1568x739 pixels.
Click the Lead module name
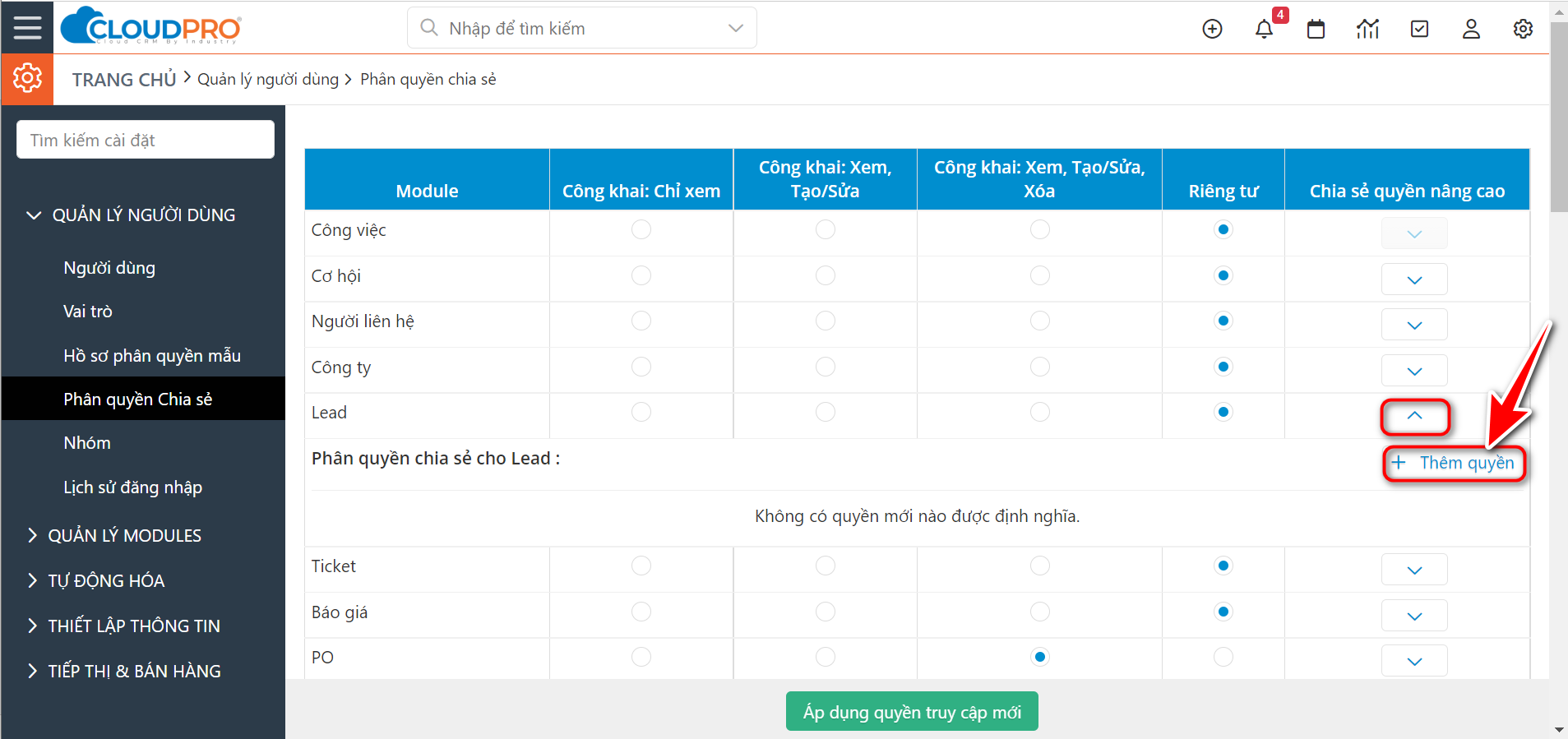(329, 413)
